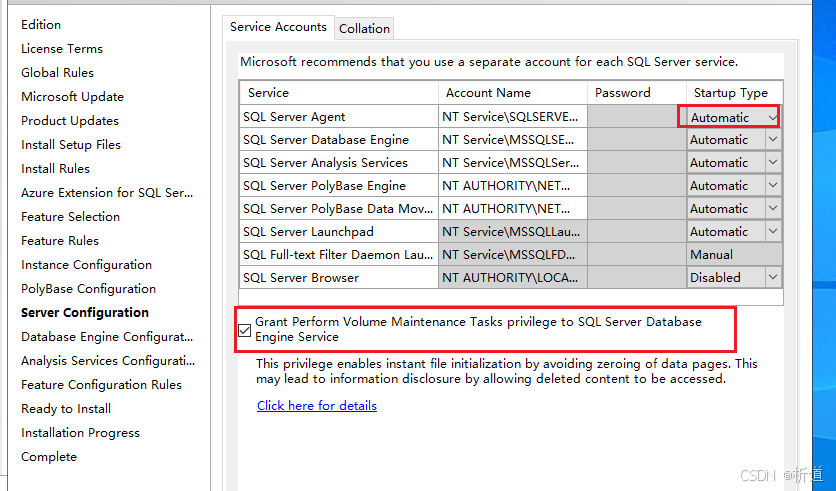The height and width of the screenshot is (491, 836).
Task: Open the Instance Configuration step
Action: click(86, 265)
